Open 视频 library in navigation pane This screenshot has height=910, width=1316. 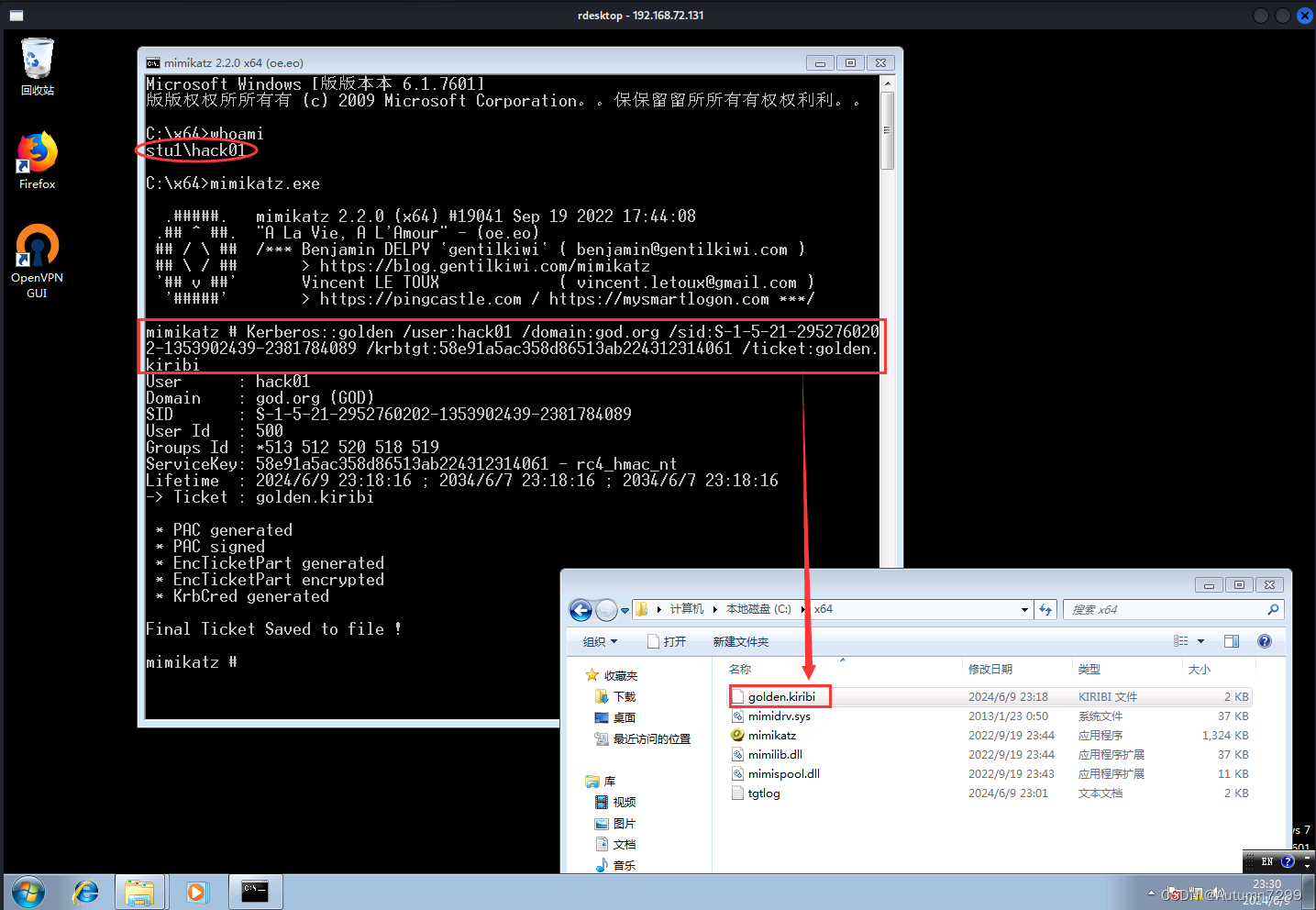pos(624,803)
